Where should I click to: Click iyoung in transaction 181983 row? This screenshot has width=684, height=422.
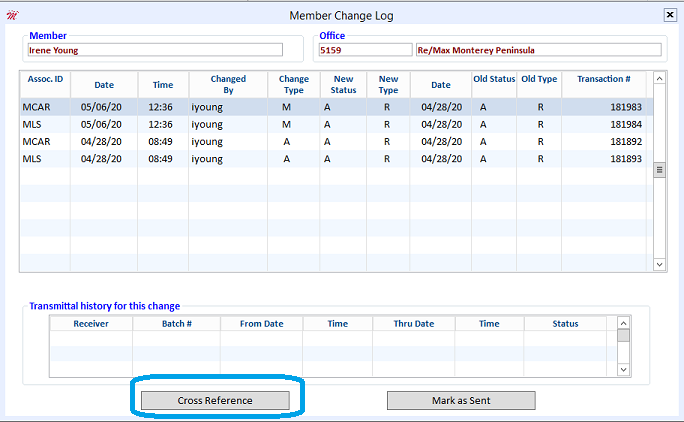207,107
